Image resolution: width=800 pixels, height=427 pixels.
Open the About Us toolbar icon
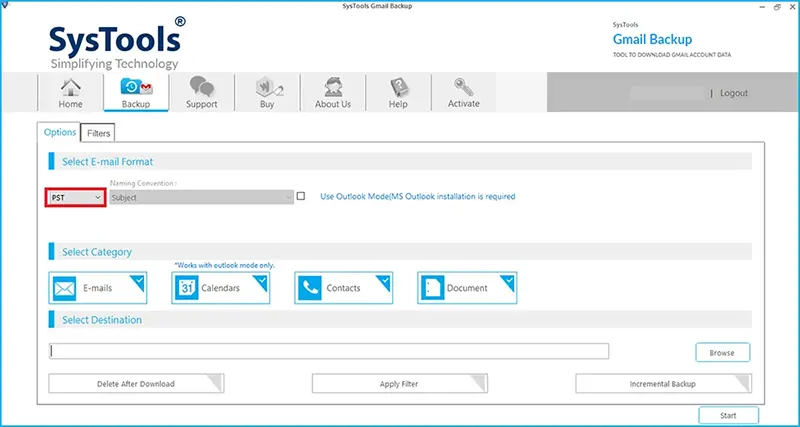pyautogui.click(x=333, y=87)
